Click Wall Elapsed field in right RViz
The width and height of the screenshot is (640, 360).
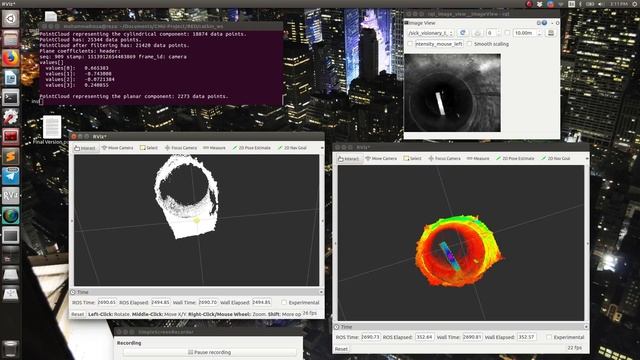click(x=526, y=337)
